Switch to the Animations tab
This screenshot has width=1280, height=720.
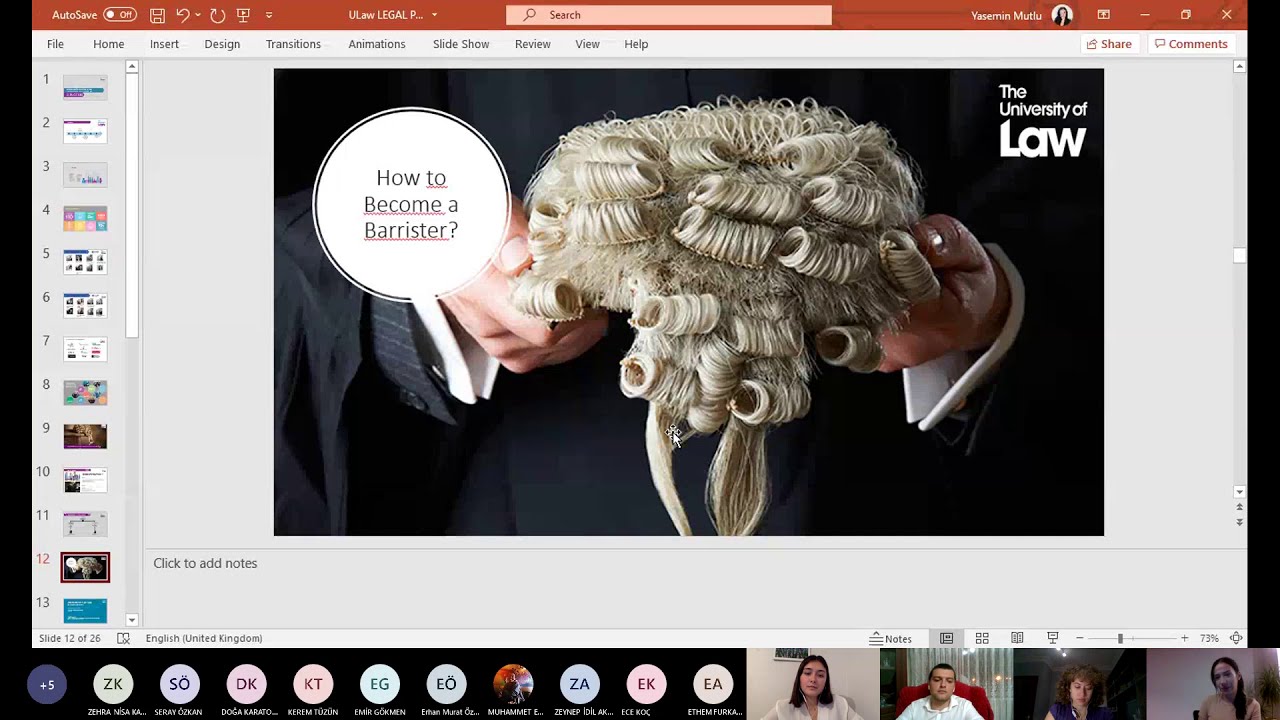[x=377, y=44]
